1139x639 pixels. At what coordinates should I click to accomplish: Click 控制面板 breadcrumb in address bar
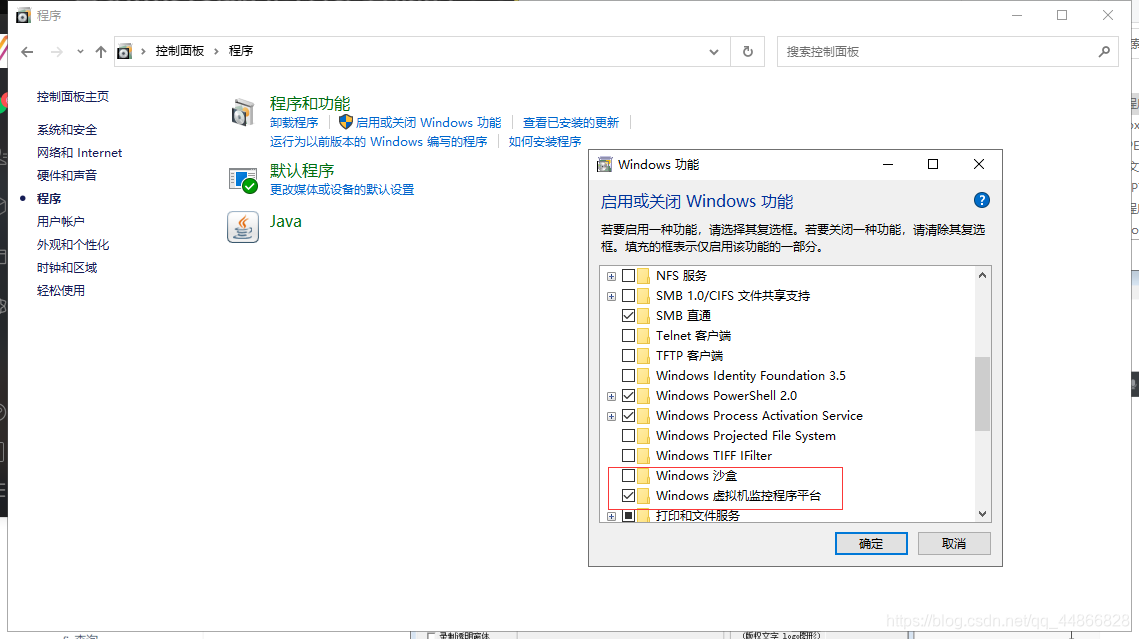179,51
